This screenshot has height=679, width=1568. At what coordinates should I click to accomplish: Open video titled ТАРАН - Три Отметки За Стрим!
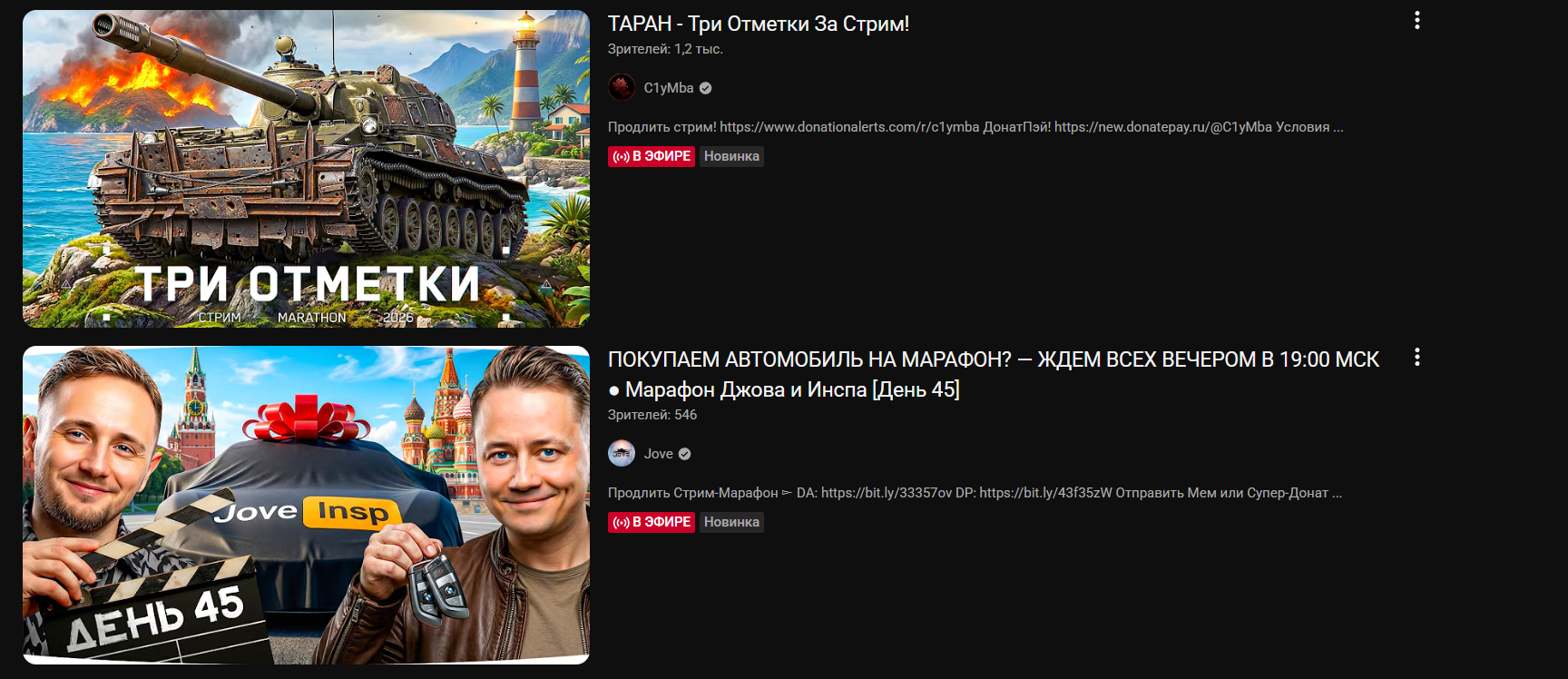759,24
